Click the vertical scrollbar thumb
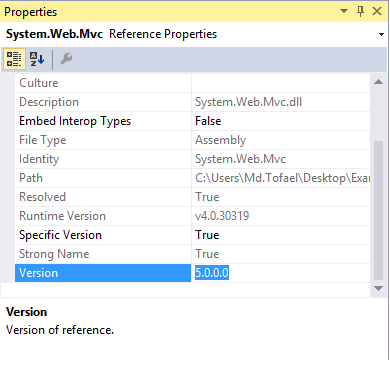This screenshot has height=366, width=390. click(x=378, y=210)
